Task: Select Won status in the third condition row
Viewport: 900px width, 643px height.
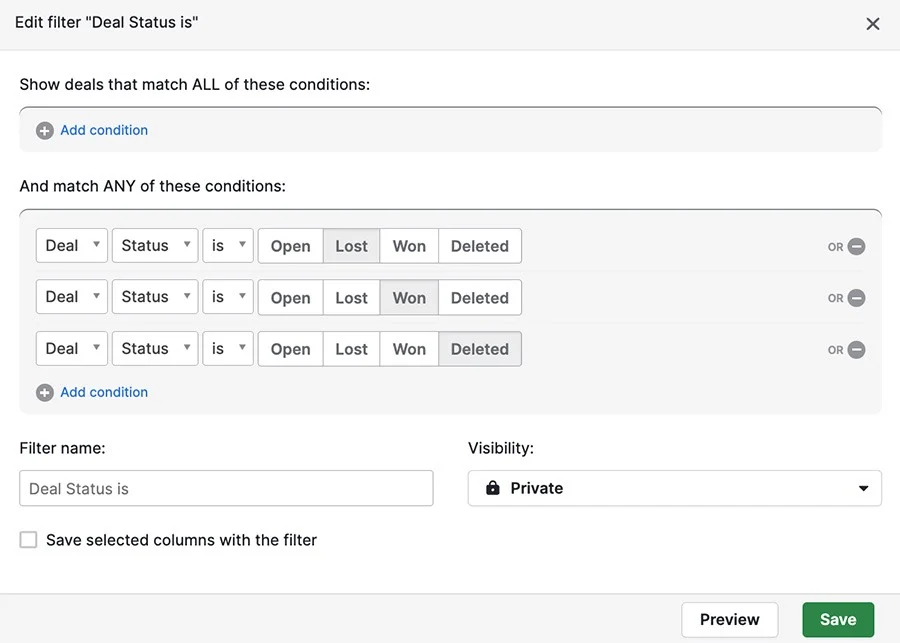Action: point(409,348)
